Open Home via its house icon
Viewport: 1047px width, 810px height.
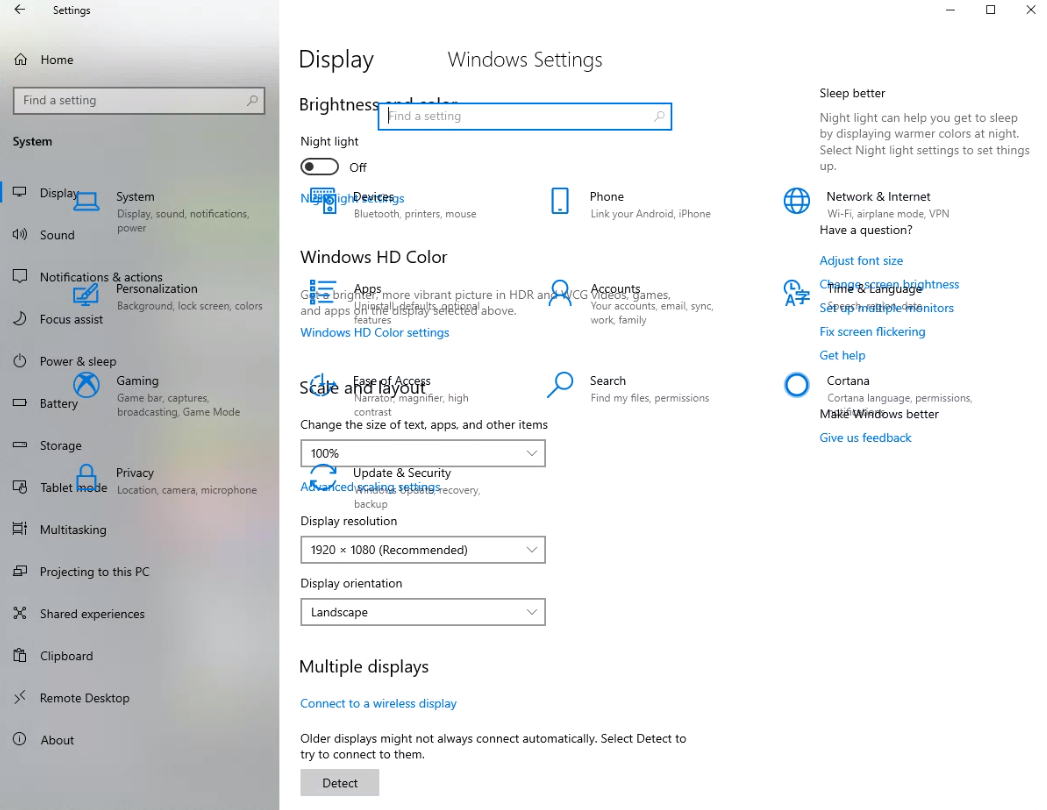point(21,59)
